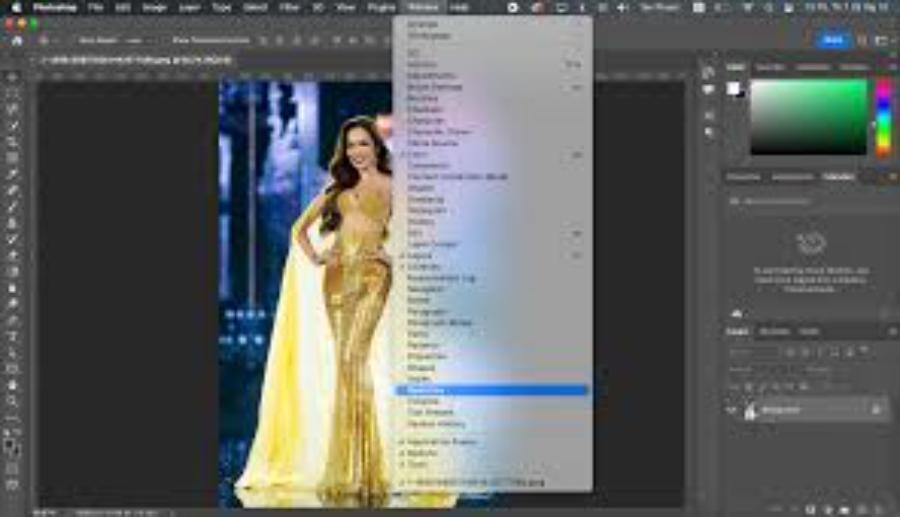
Task: Click the Background layer thumbnail
Action: [750, 410]
